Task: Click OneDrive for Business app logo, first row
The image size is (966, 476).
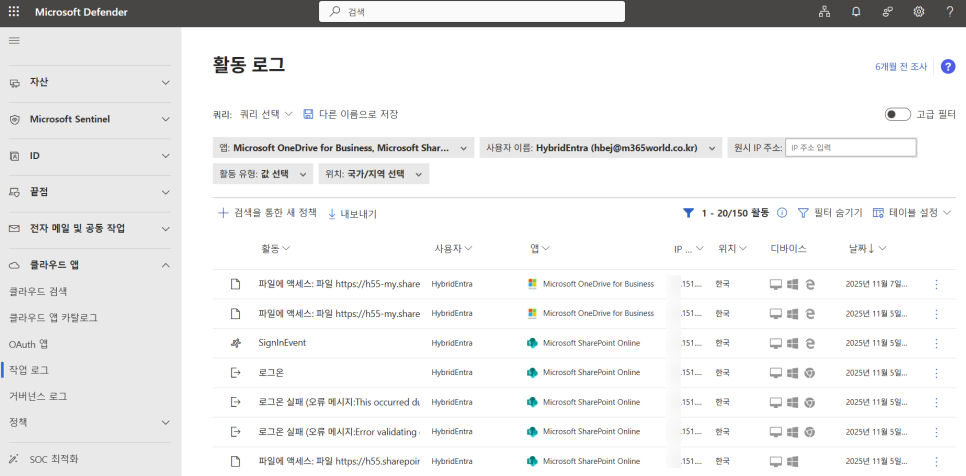Action: [x=533, y=284]
